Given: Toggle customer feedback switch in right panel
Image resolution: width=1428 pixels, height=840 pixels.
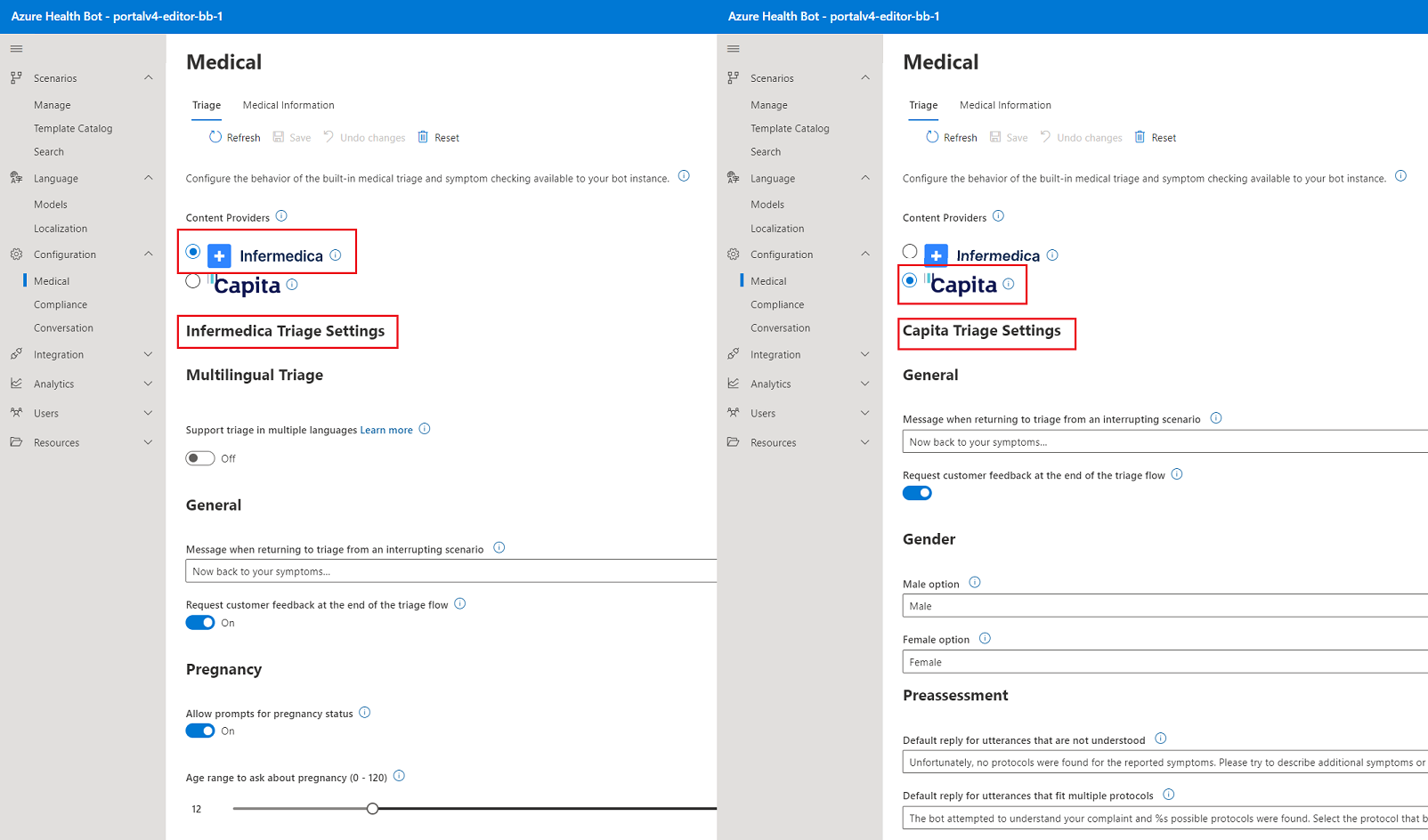Looking at the screenshot, I should click(917, 493).
